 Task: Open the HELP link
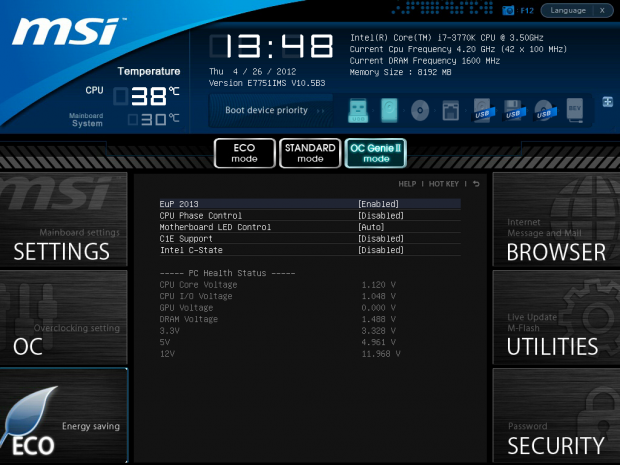click(407, 184)
